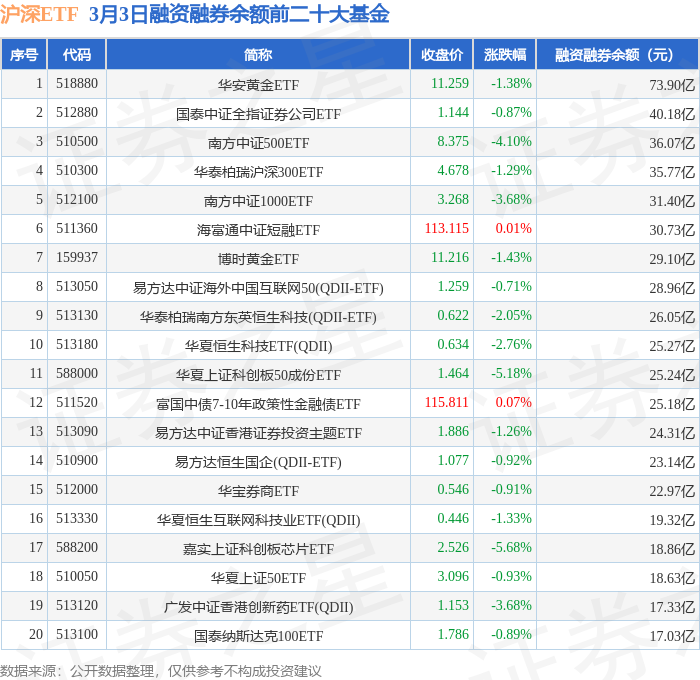Click the -5.18% change value
700x680 pixels.
click(511, 374)
